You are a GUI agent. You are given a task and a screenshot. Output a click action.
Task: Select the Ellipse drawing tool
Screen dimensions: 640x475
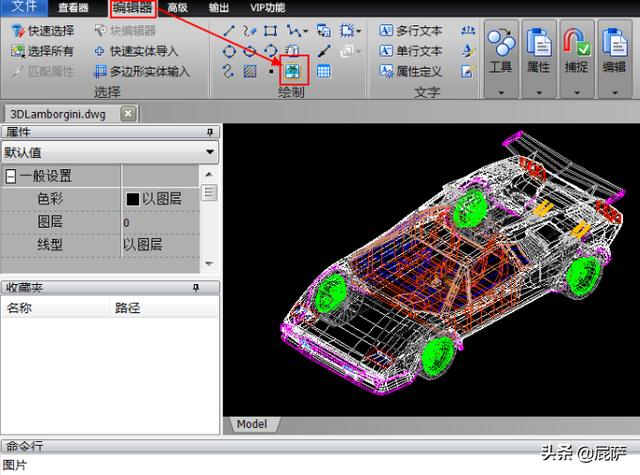click(x=249, y=51)
